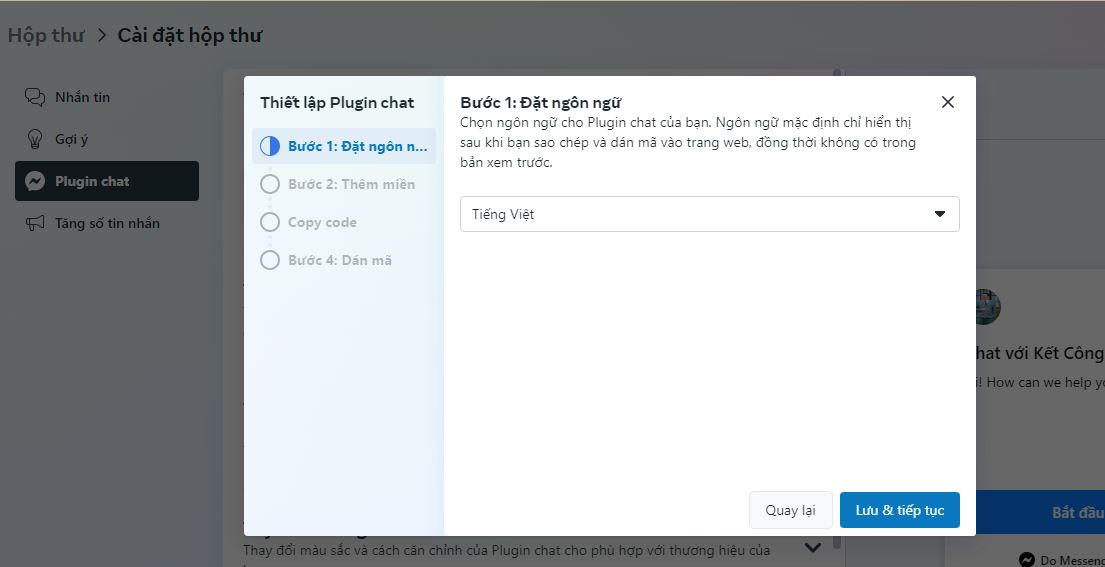Open the Tiếng Việt language dropdown

pos(709,214)
